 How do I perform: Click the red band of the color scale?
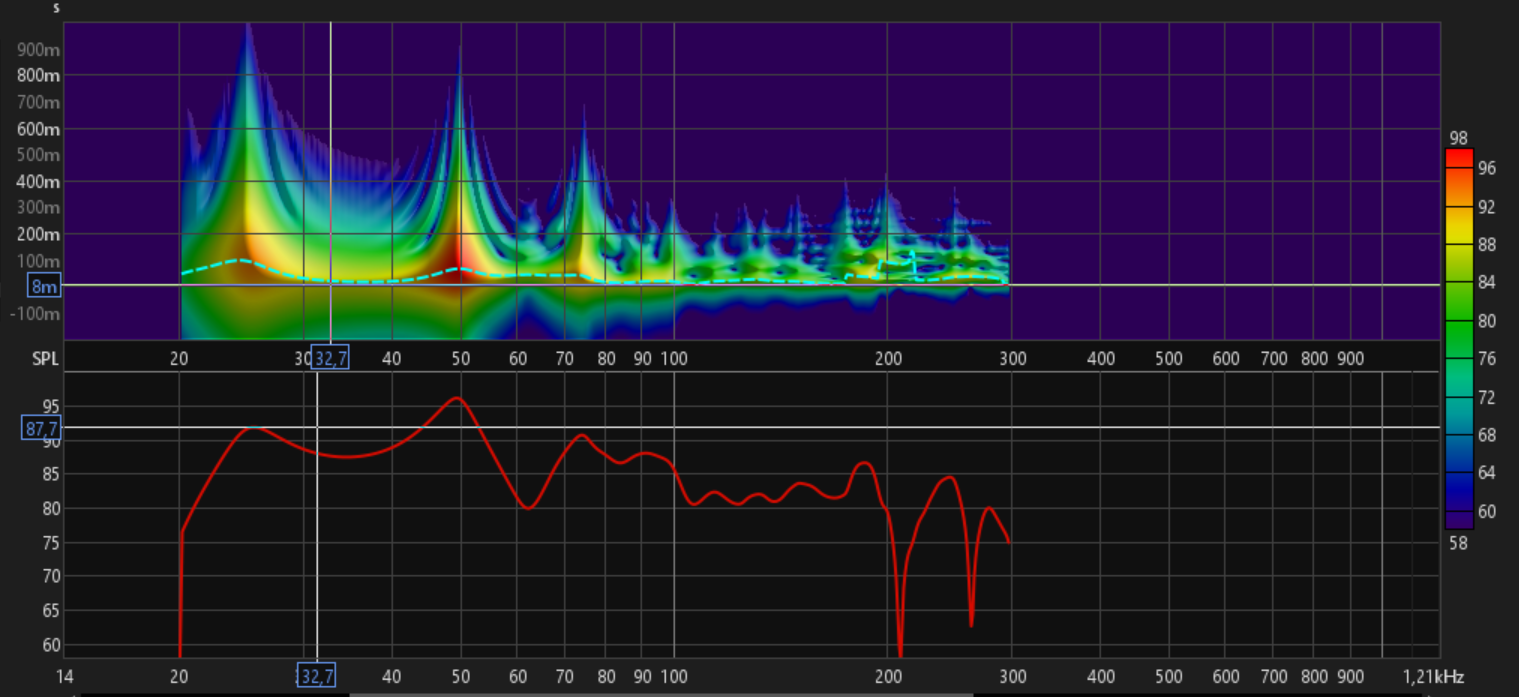(1459, 158)
